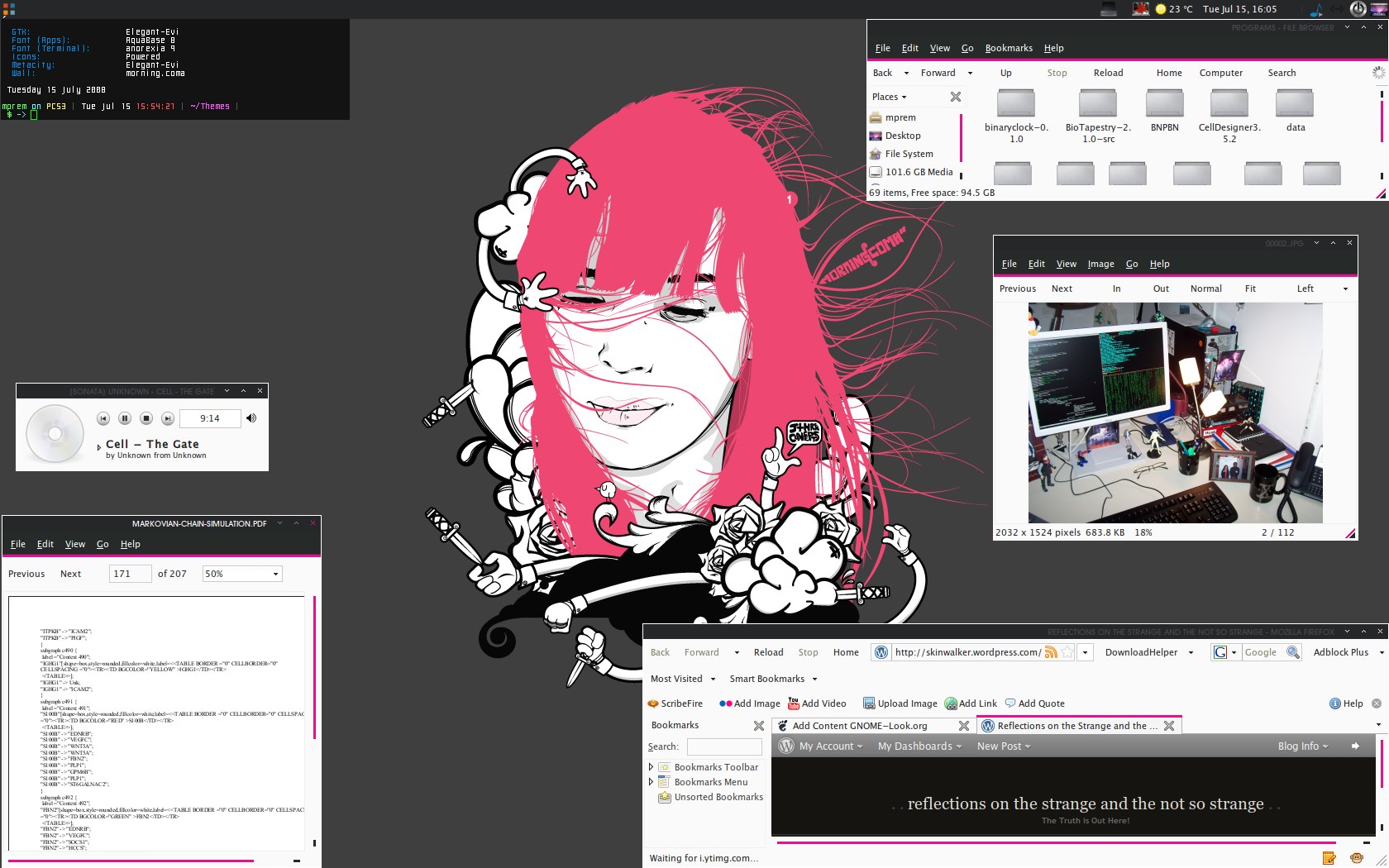Expand song details arrow beside Cell – The Gate

click(99, 447)
